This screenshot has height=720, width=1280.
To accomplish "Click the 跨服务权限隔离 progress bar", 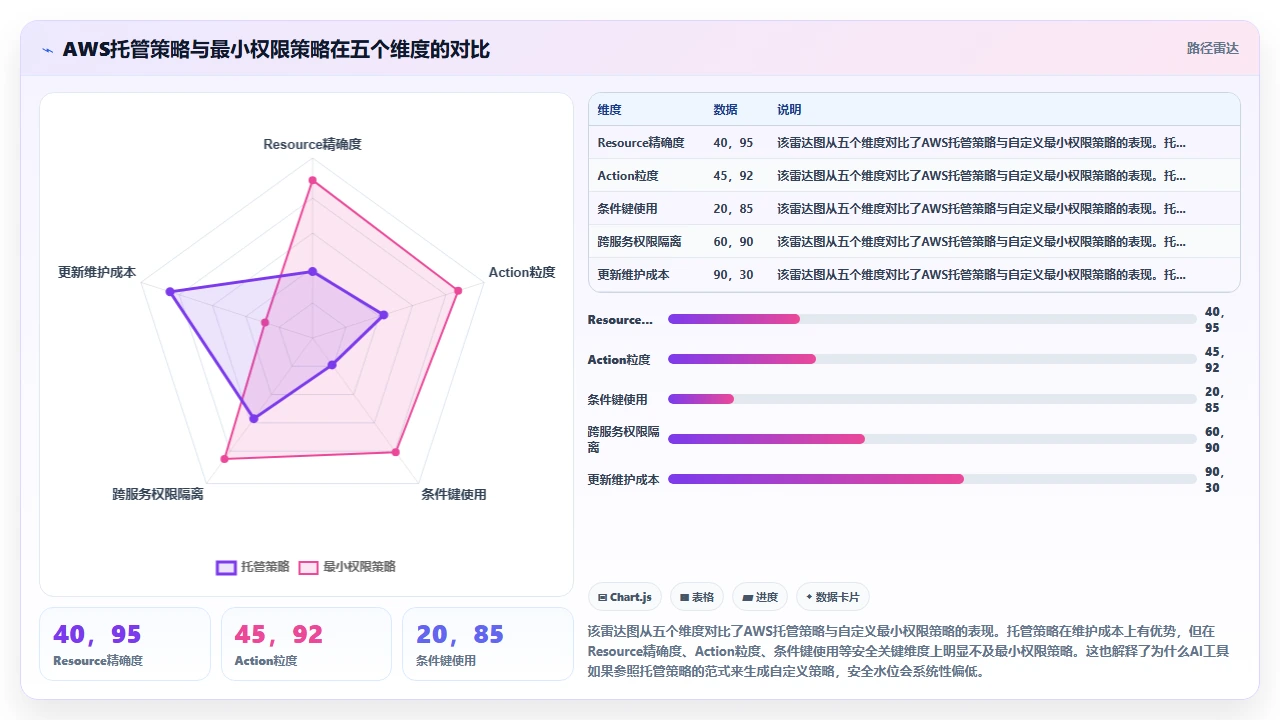I will pos(932,439).
